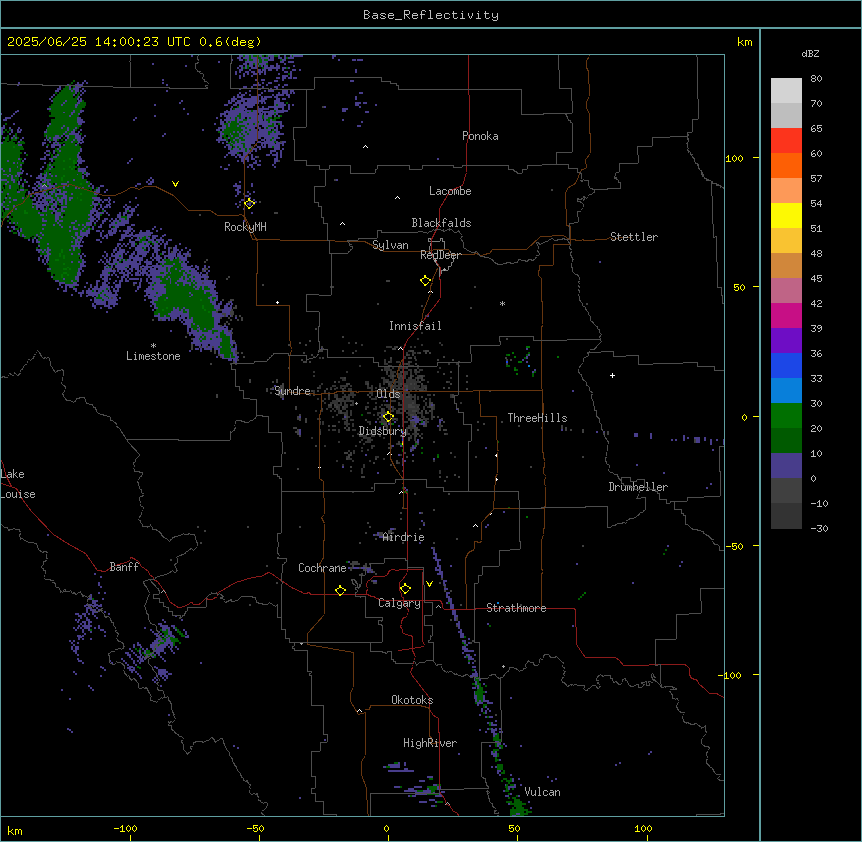Select the bright yellow swatch in dBZ legend
Image resolution: width=862 pixels, height=842 pixels.
[786, 216]
